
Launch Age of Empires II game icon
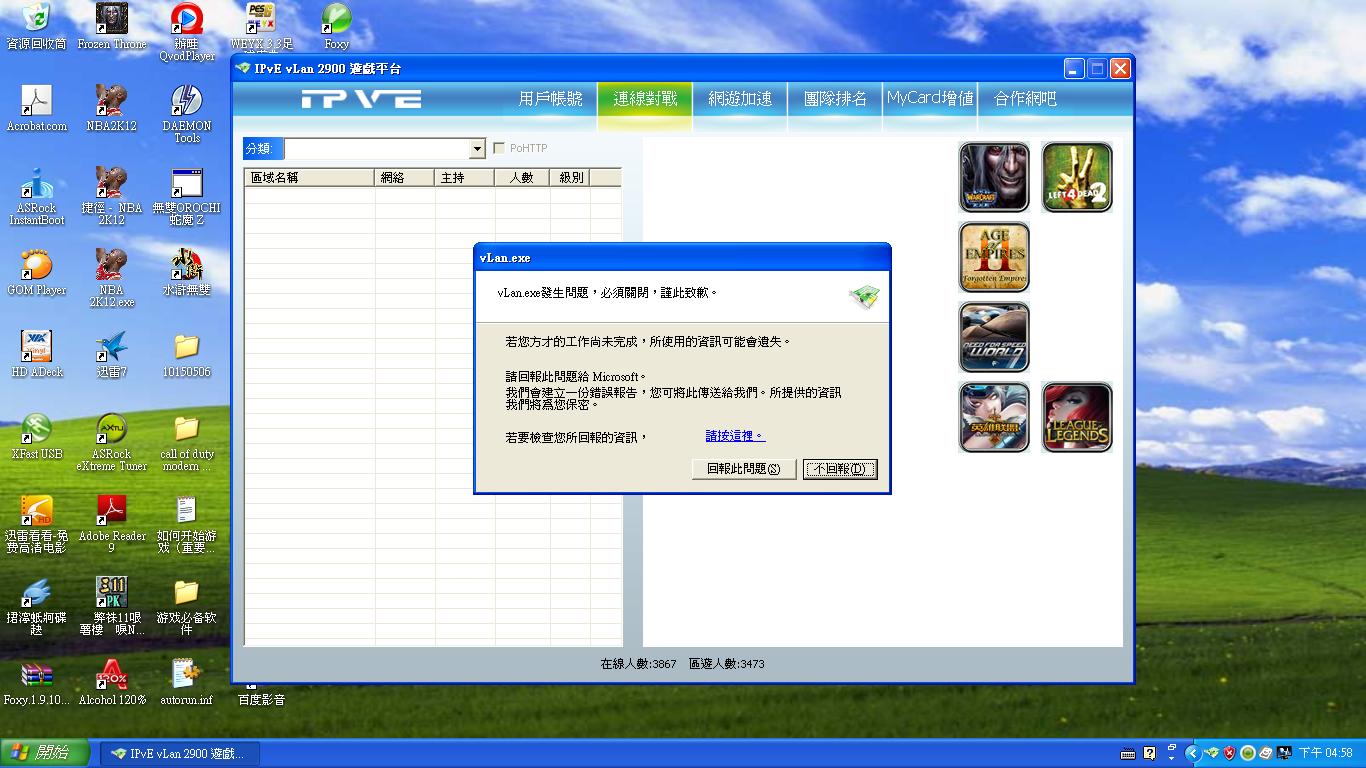pyautogui.click(x=993, y=257)
